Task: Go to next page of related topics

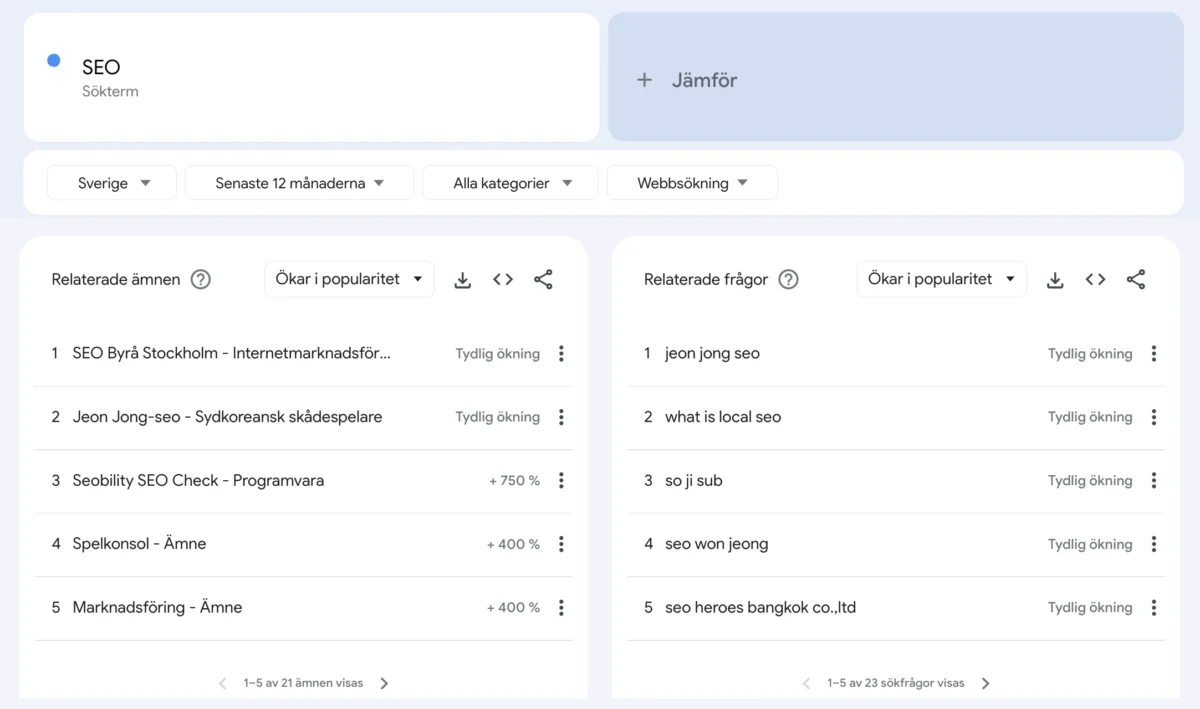Action: 384,684
